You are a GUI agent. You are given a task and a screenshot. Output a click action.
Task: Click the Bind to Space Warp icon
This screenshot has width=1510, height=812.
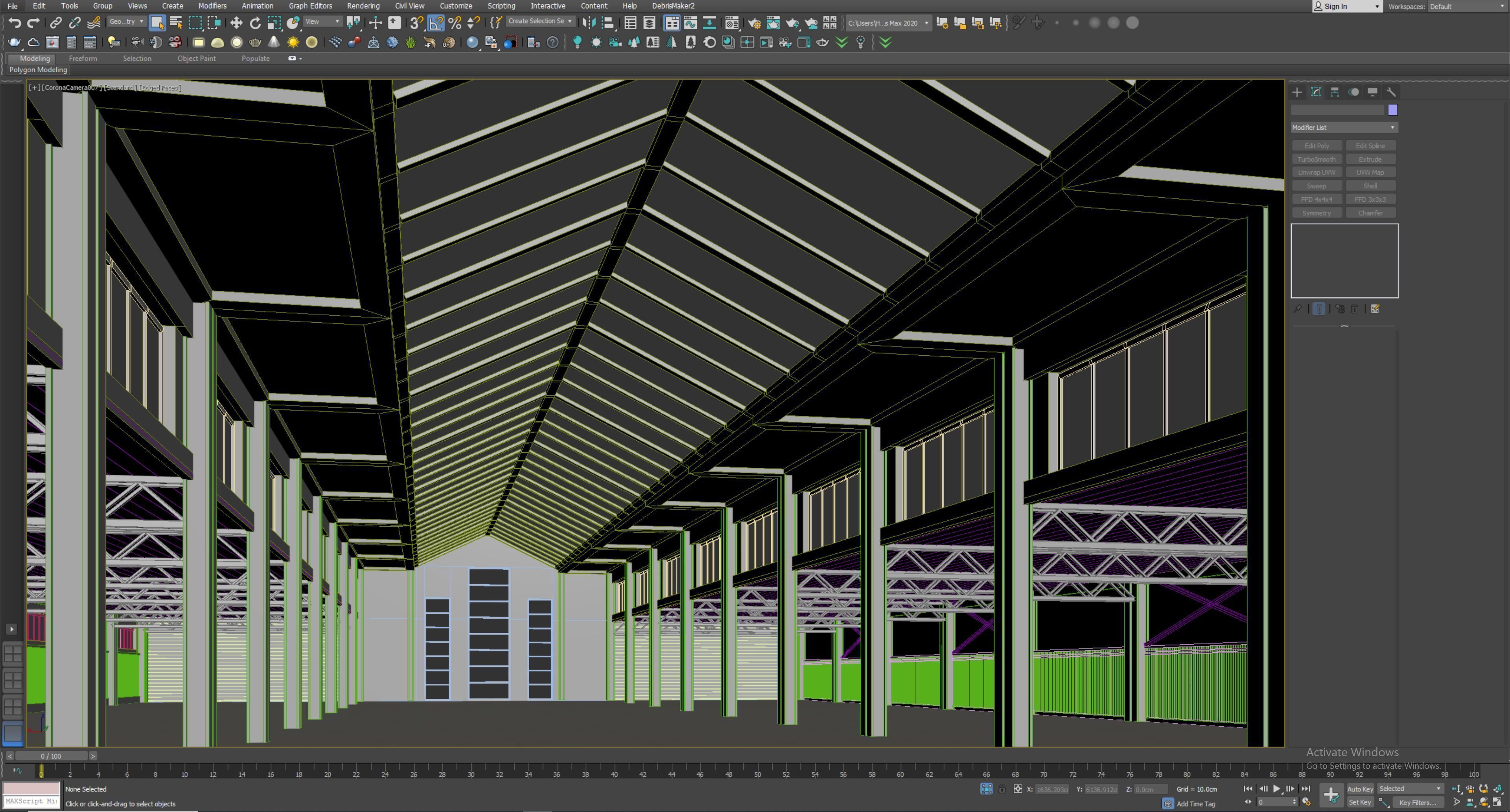coord(93,23)
